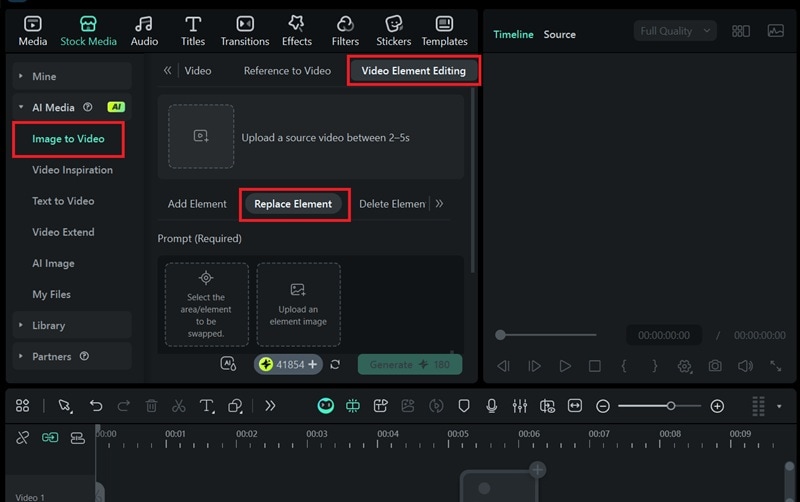This screenshot has width=800, height=502.
Task: Select the Stock Media tab
Action: point(88,31)
